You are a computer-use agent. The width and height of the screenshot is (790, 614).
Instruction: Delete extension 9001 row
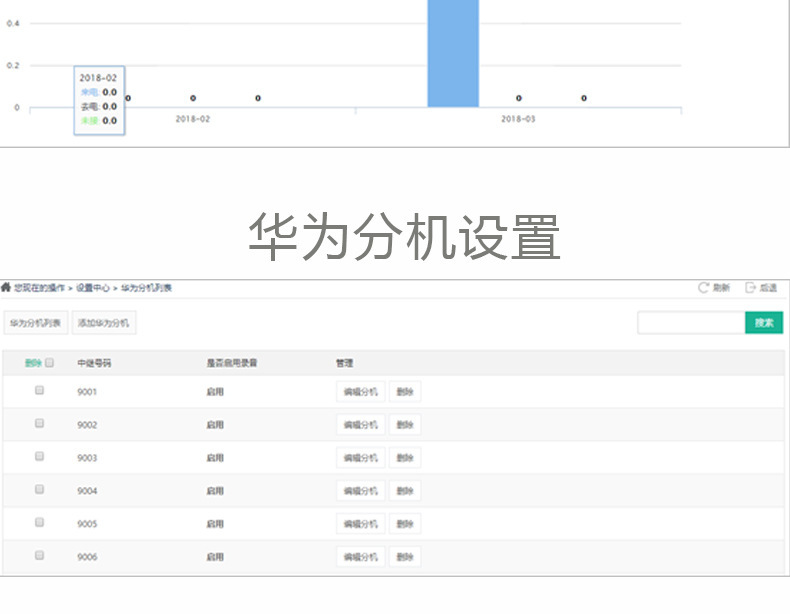coord(405,391)
